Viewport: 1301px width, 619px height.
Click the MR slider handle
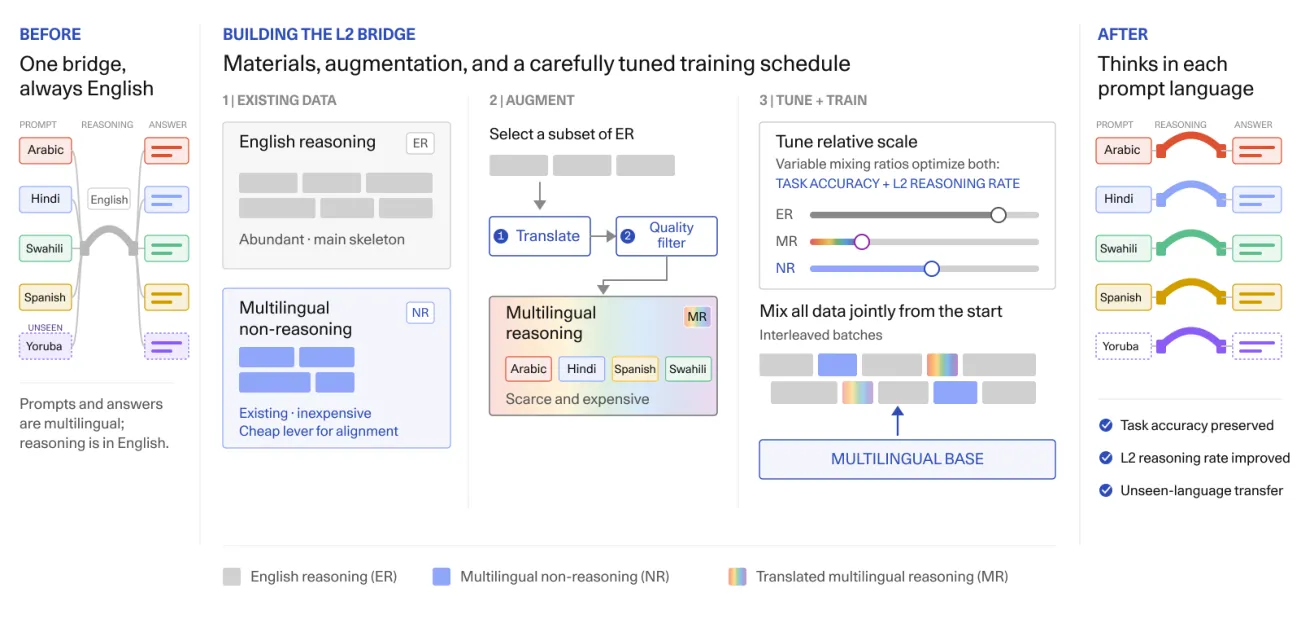click(861, 241)
